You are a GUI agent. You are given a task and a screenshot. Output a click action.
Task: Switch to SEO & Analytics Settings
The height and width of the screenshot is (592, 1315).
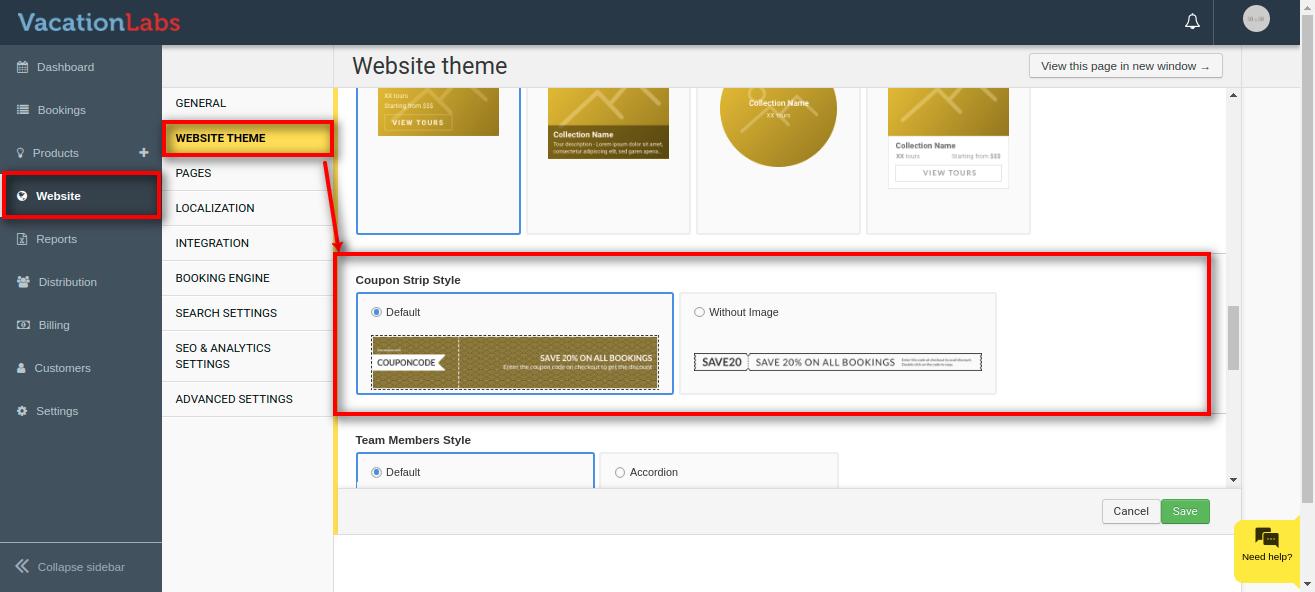(223, 356)
